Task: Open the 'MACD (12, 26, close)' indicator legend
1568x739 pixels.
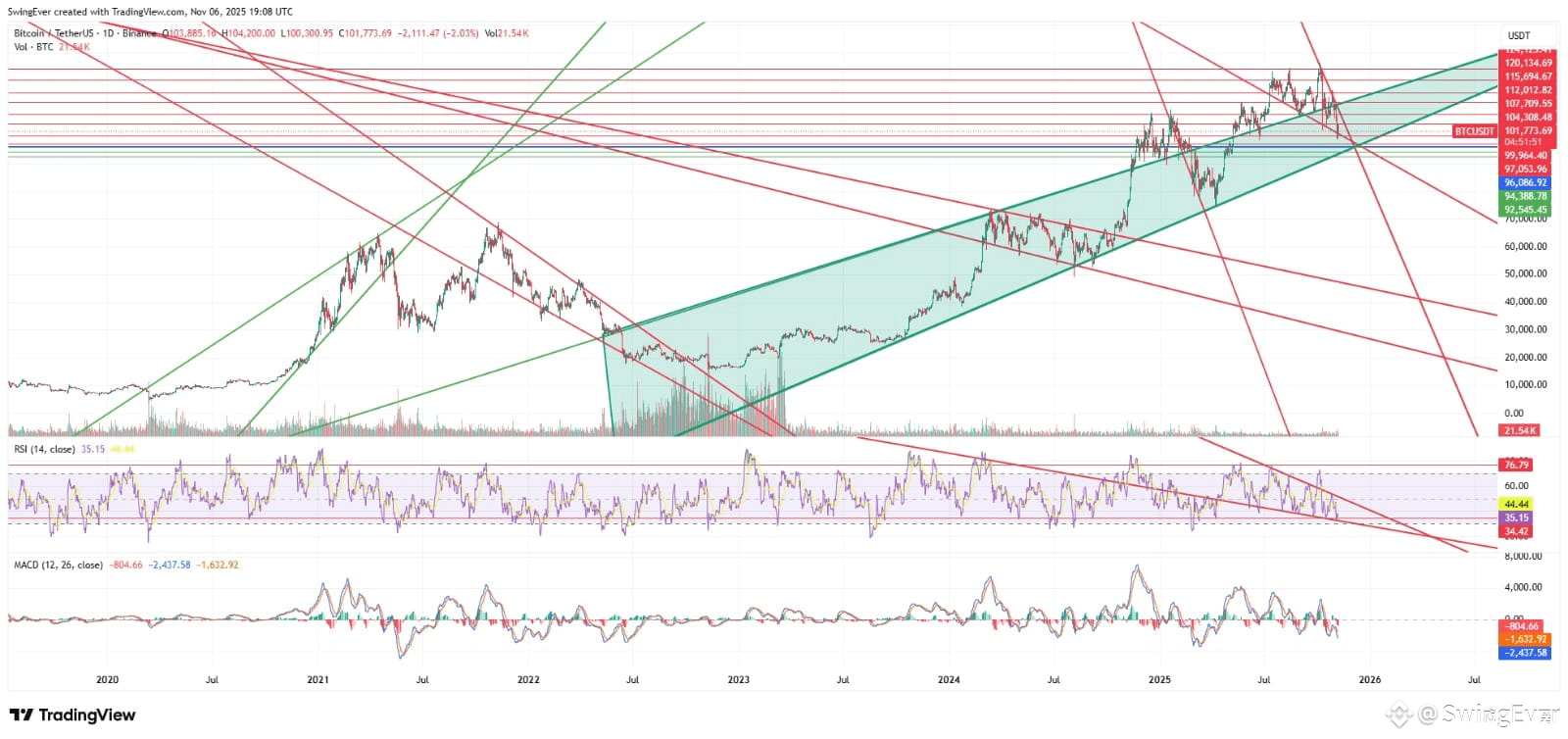Action: coord(58,565)
